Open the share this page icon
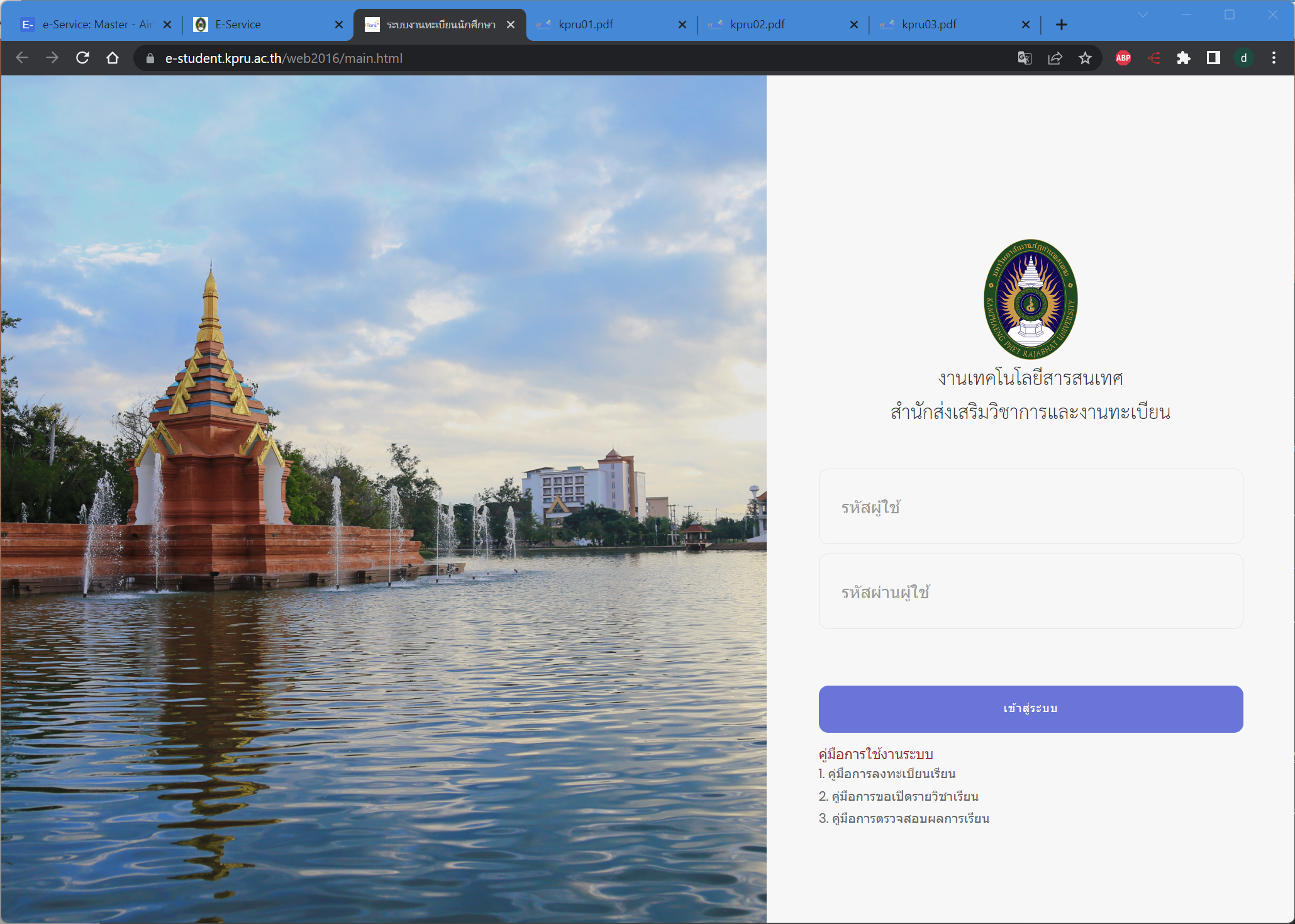This screenshot has height=924, width=1295. (1055, 58)
